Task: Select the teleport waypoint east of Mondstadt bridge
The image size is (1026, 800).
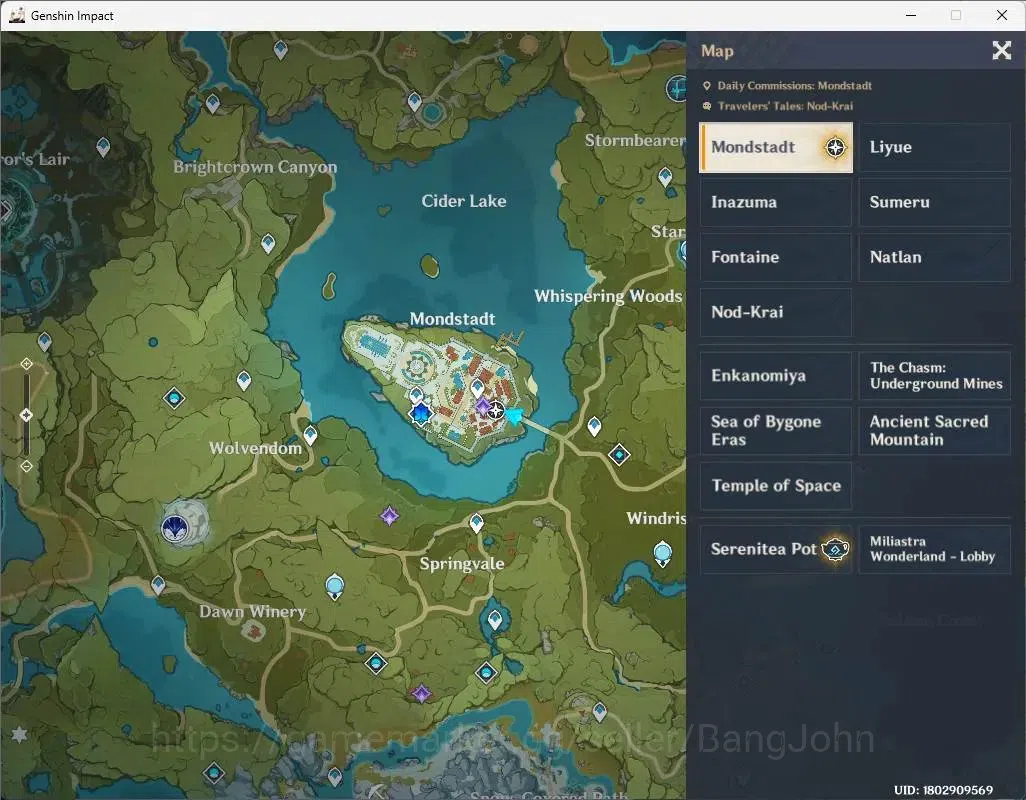Action: click(x=594, y=426)
